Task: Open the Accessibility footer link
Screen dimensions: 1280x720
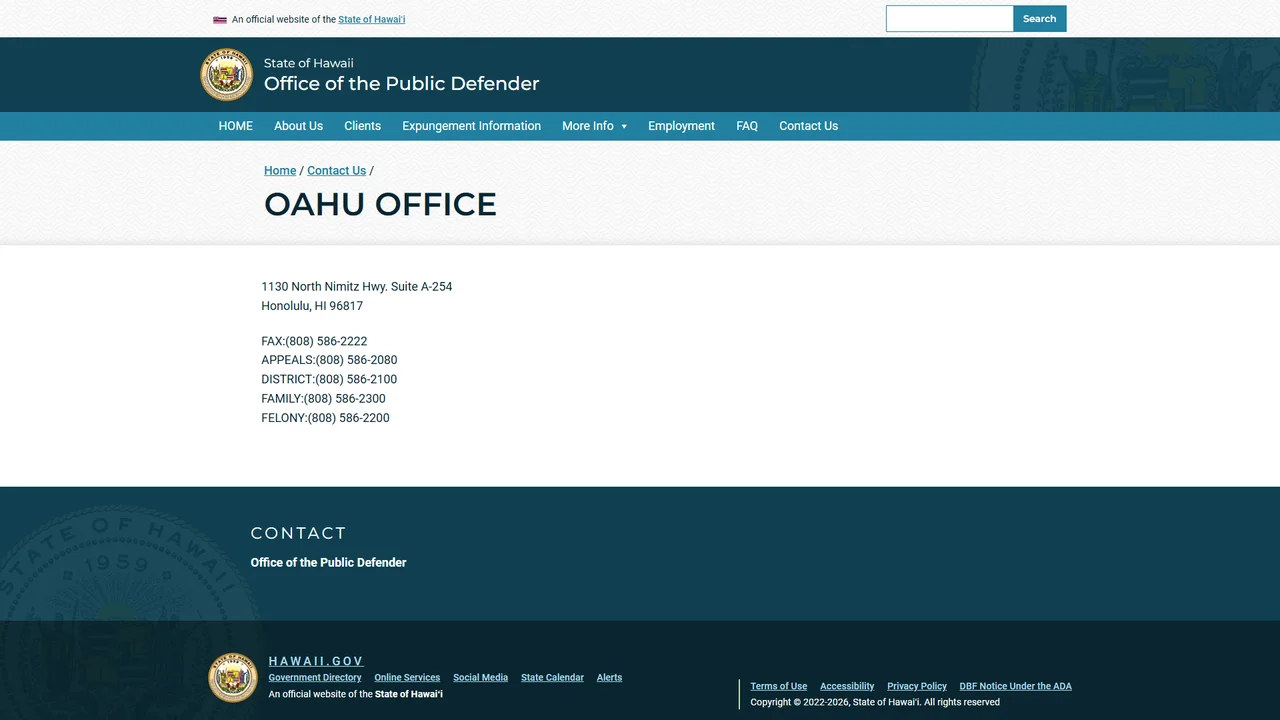Action: (847, 687)
